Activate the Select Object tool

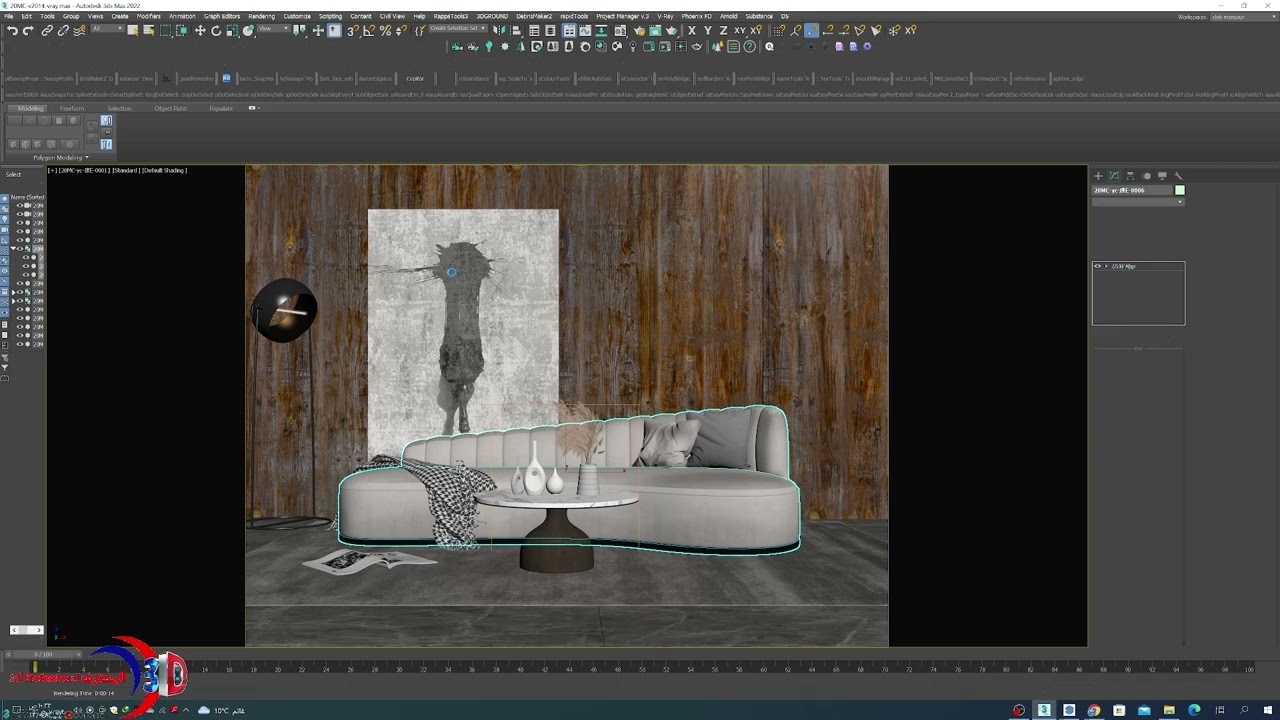pos(132,30)
